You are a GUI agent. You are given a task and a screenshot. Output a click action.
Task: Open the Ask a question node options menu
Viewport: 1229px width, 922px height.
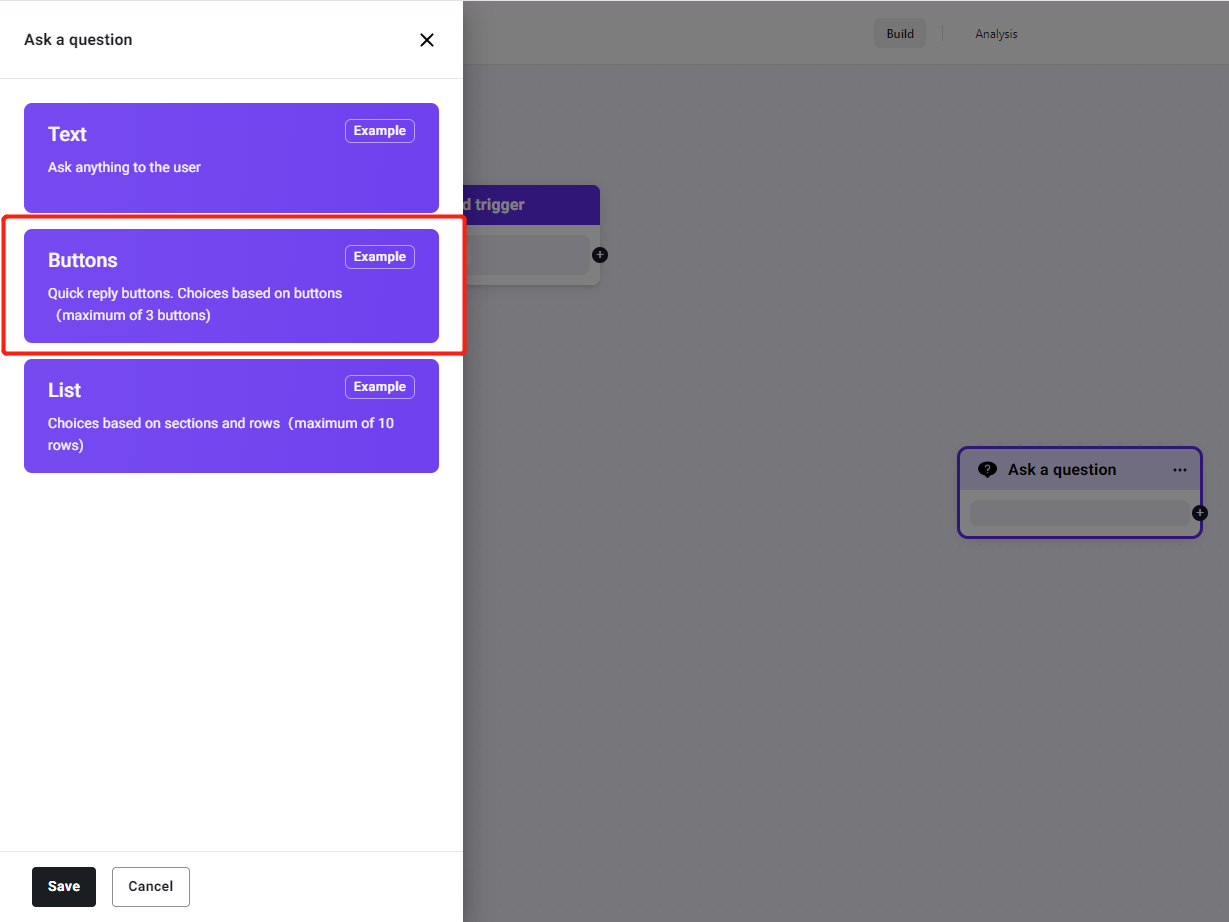tap(1180, 470)
